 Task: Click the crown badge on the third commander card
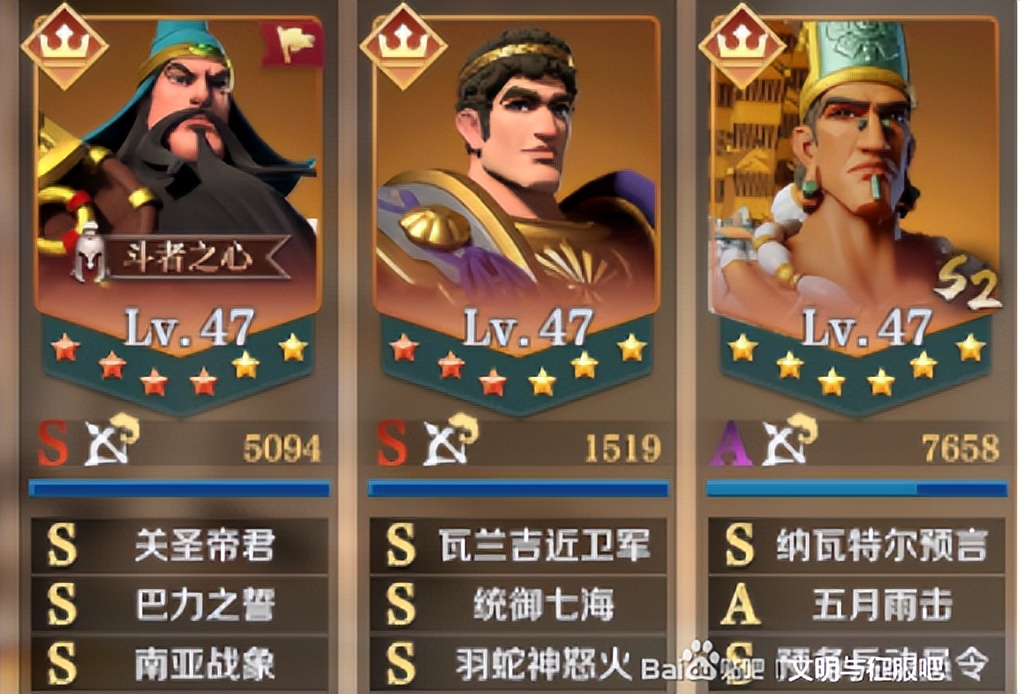coord(742,46)
